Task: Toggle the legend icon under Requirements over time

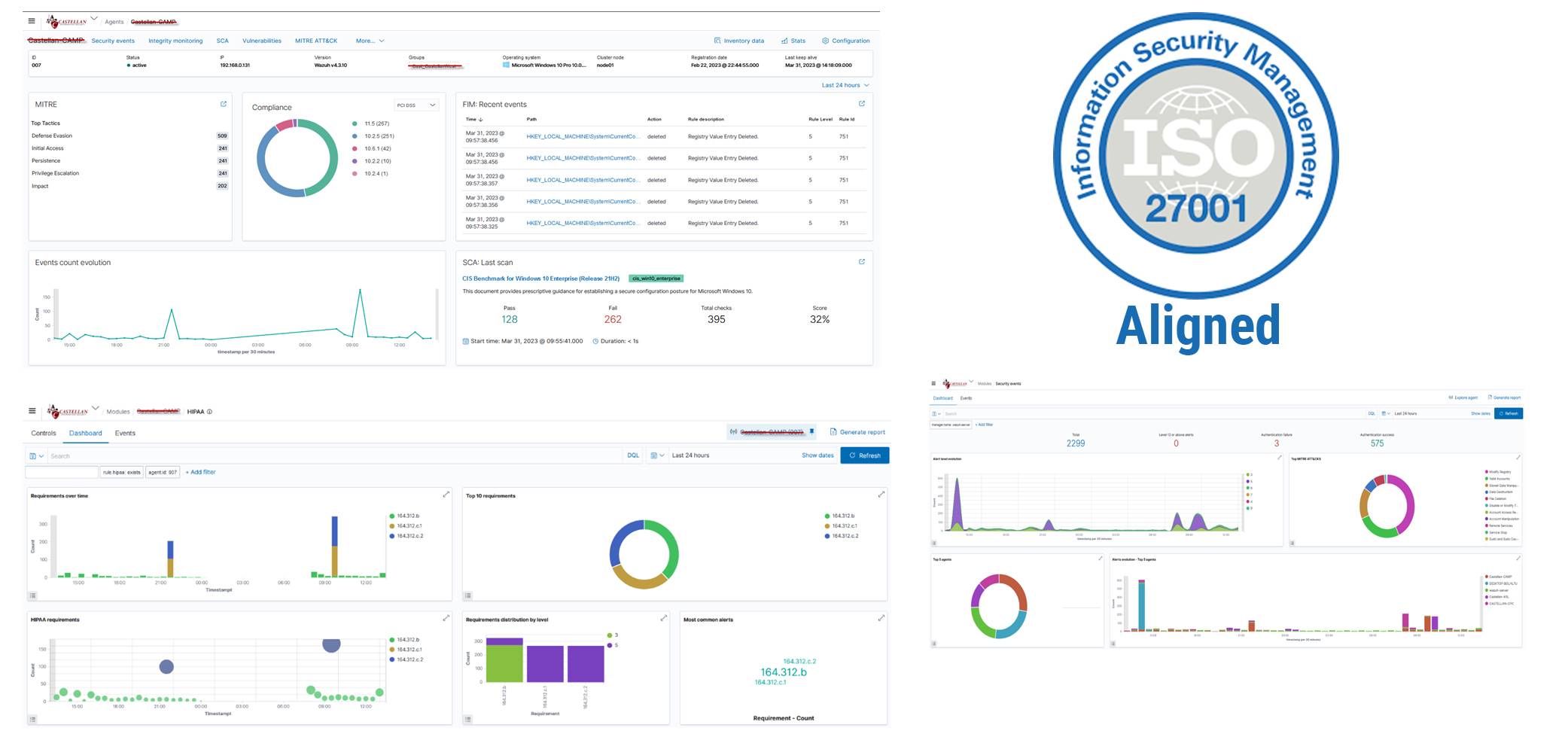Action: pyautogui.click(x=32, y=595)
